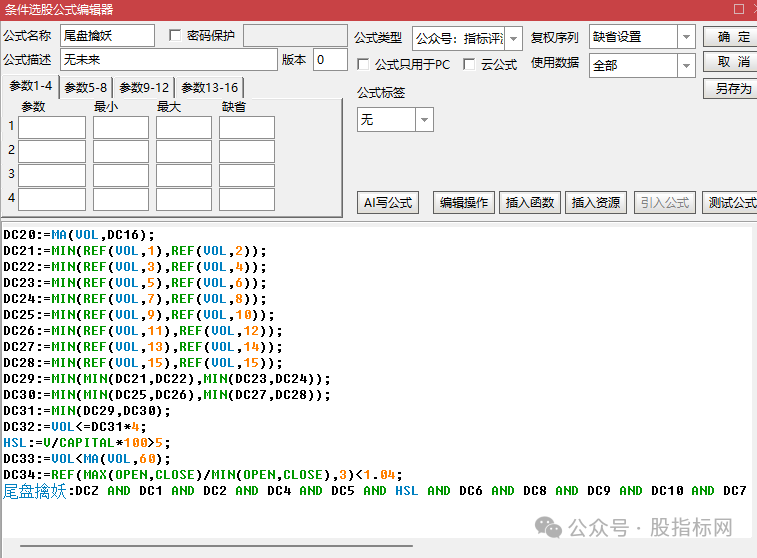Click the 编辑操作 button

point(464,202)
